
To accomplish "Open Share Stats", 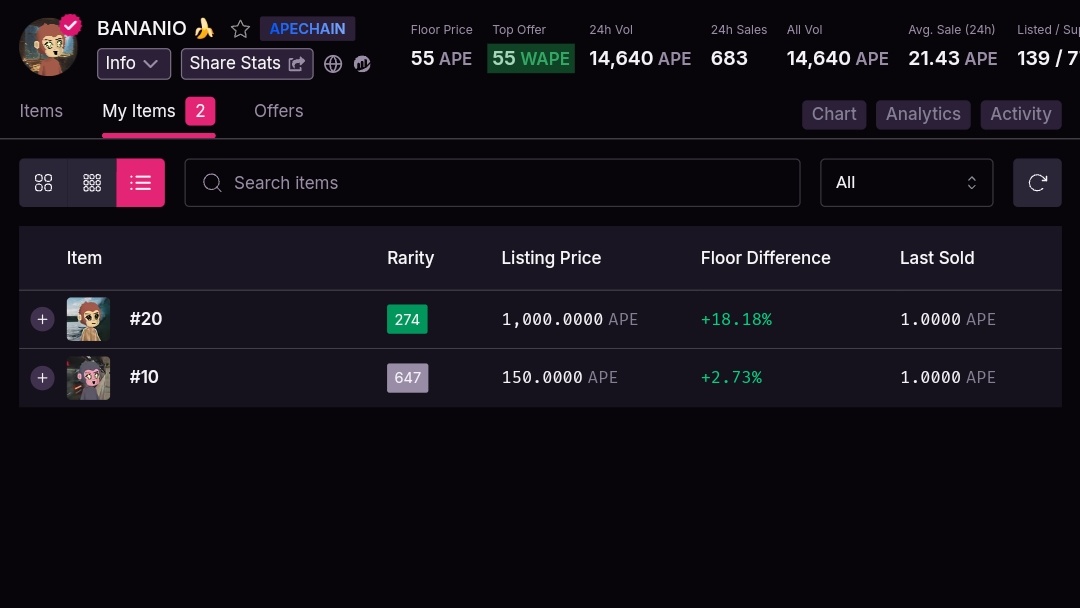I will [x=247, y=63].
